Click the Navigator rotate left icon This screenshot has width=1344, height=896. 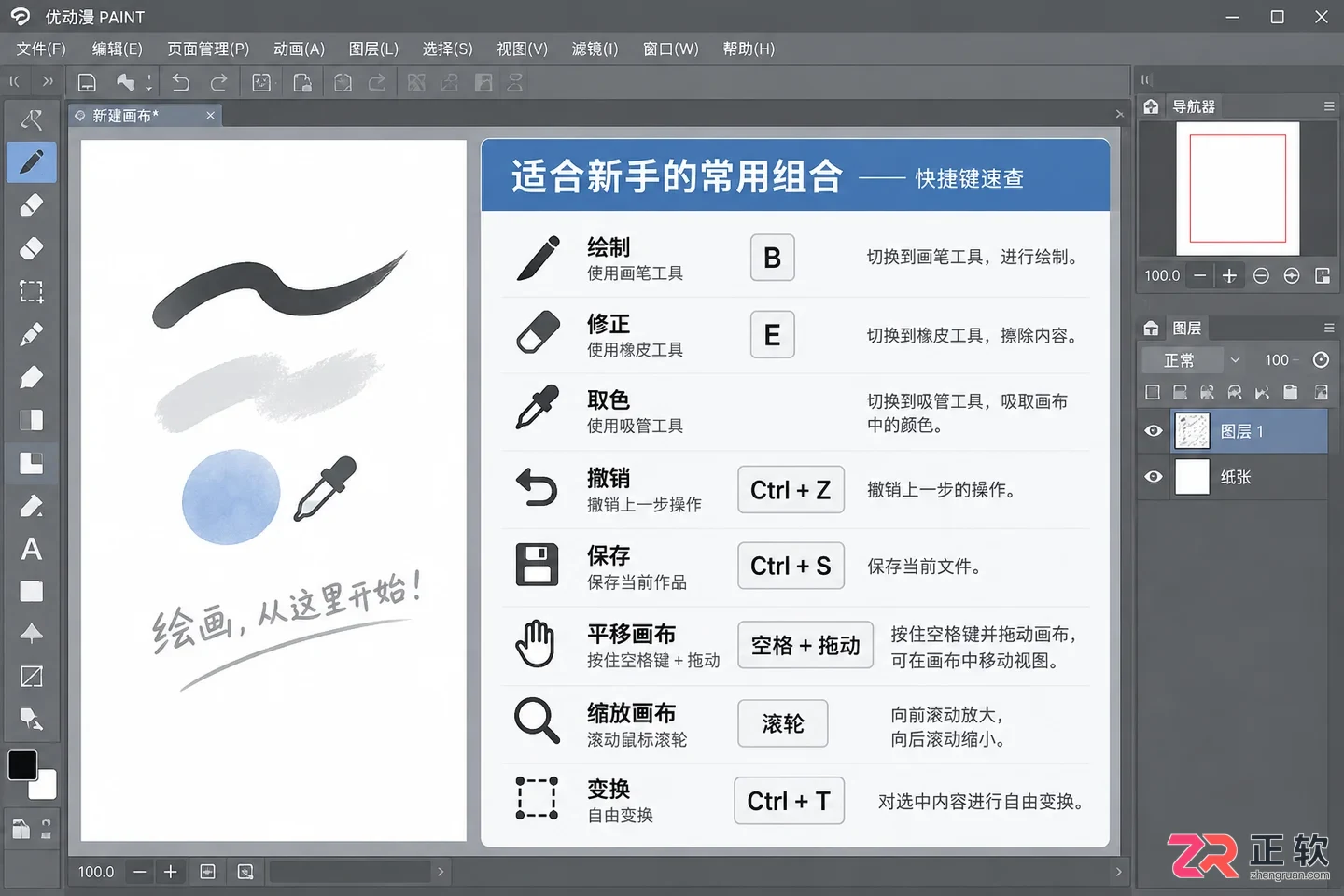(1261, 275)
